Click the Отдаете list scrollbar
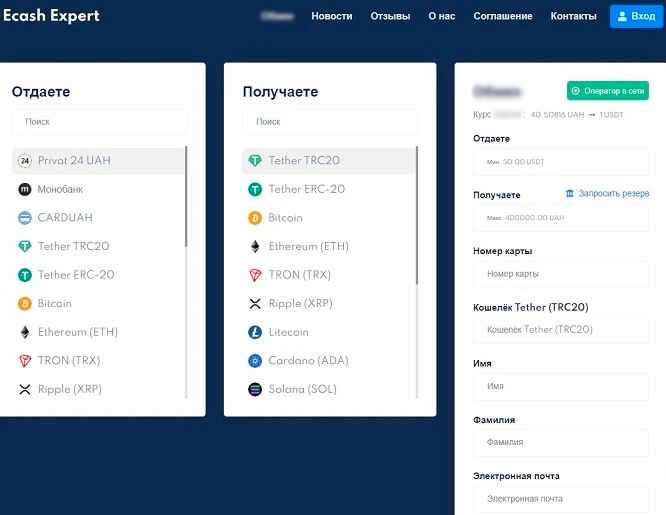This screenshot has width=666, height=515. click(186, 200)
